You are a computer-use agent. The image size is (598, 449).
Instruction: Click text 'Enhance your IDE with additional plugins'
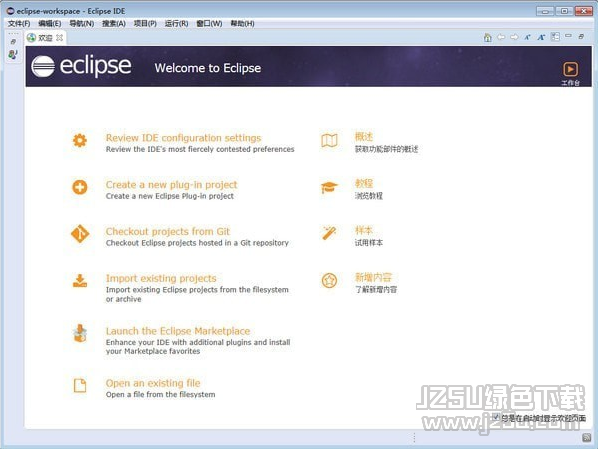tap(178, 343)
